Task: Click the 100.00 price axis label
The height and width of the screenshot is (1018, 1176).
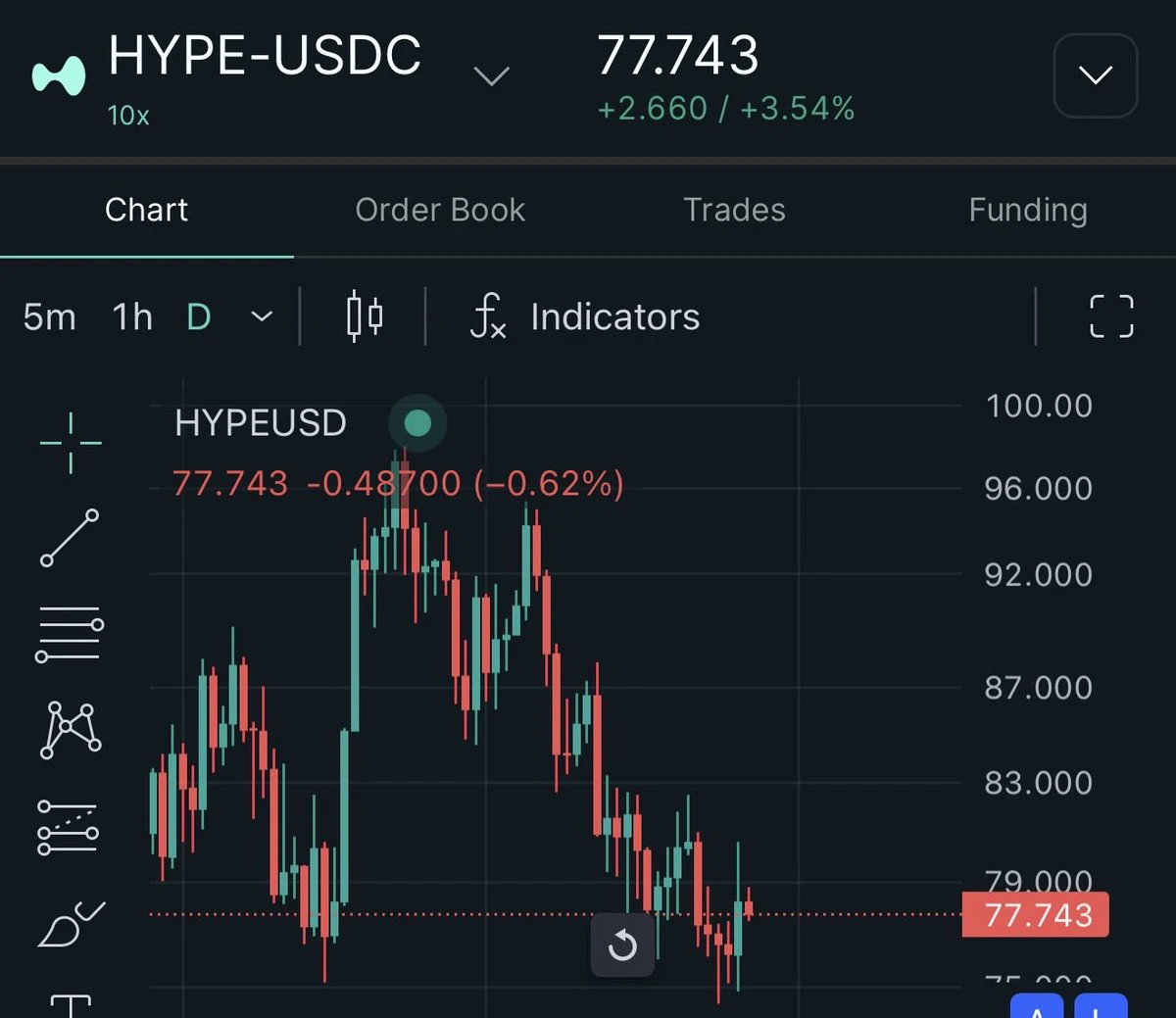Action: [1039, 406]
